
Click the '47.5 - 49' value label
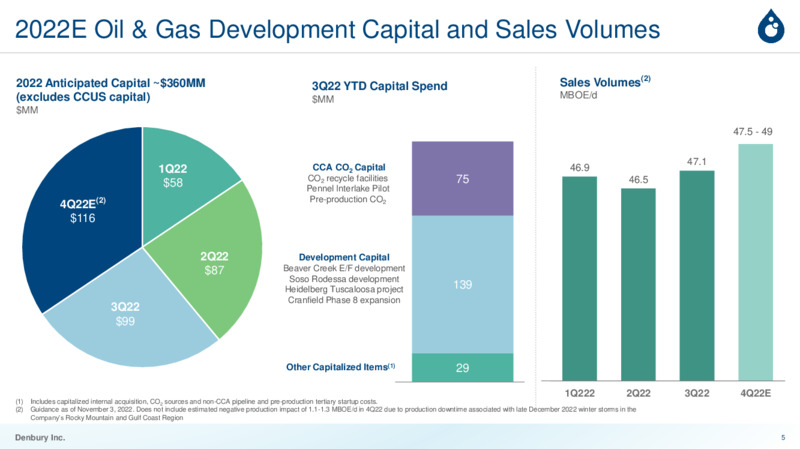753,132
